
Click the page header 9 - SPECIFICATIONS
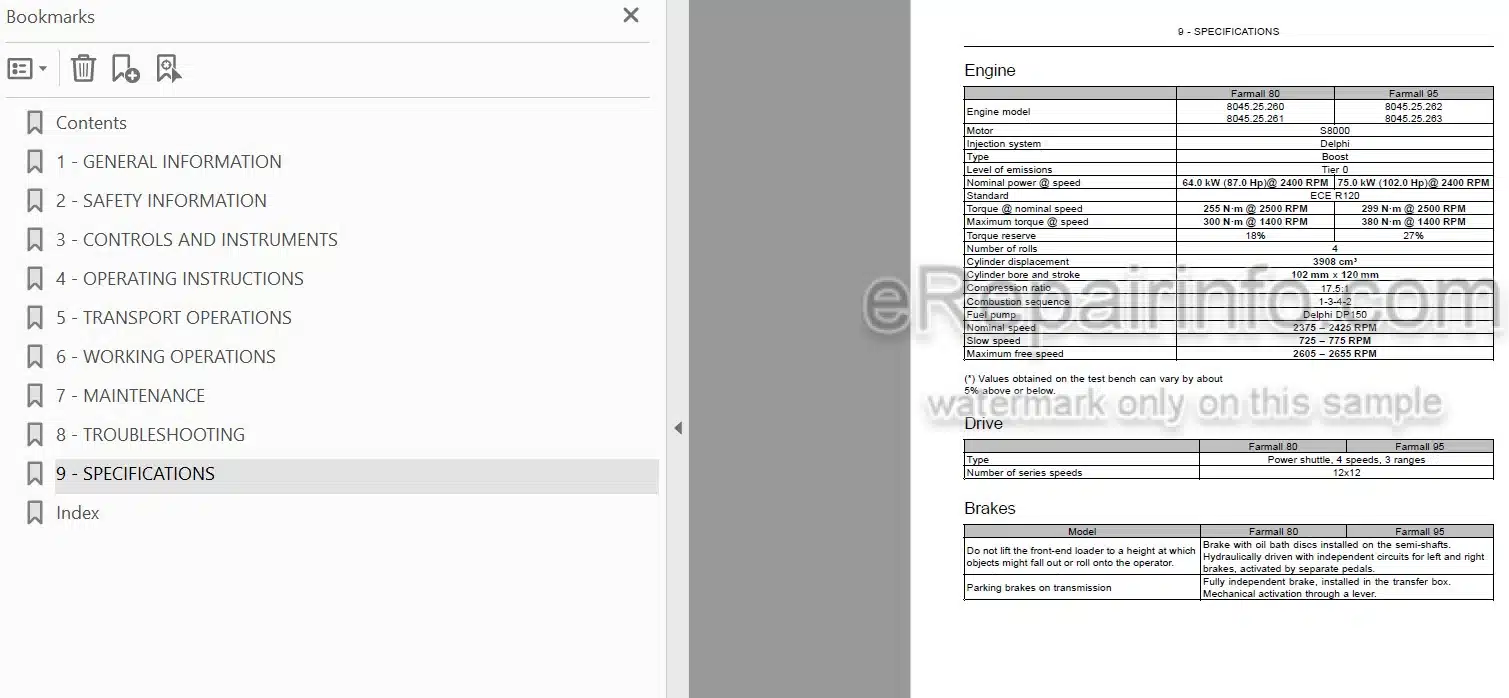coord(1228,32)
